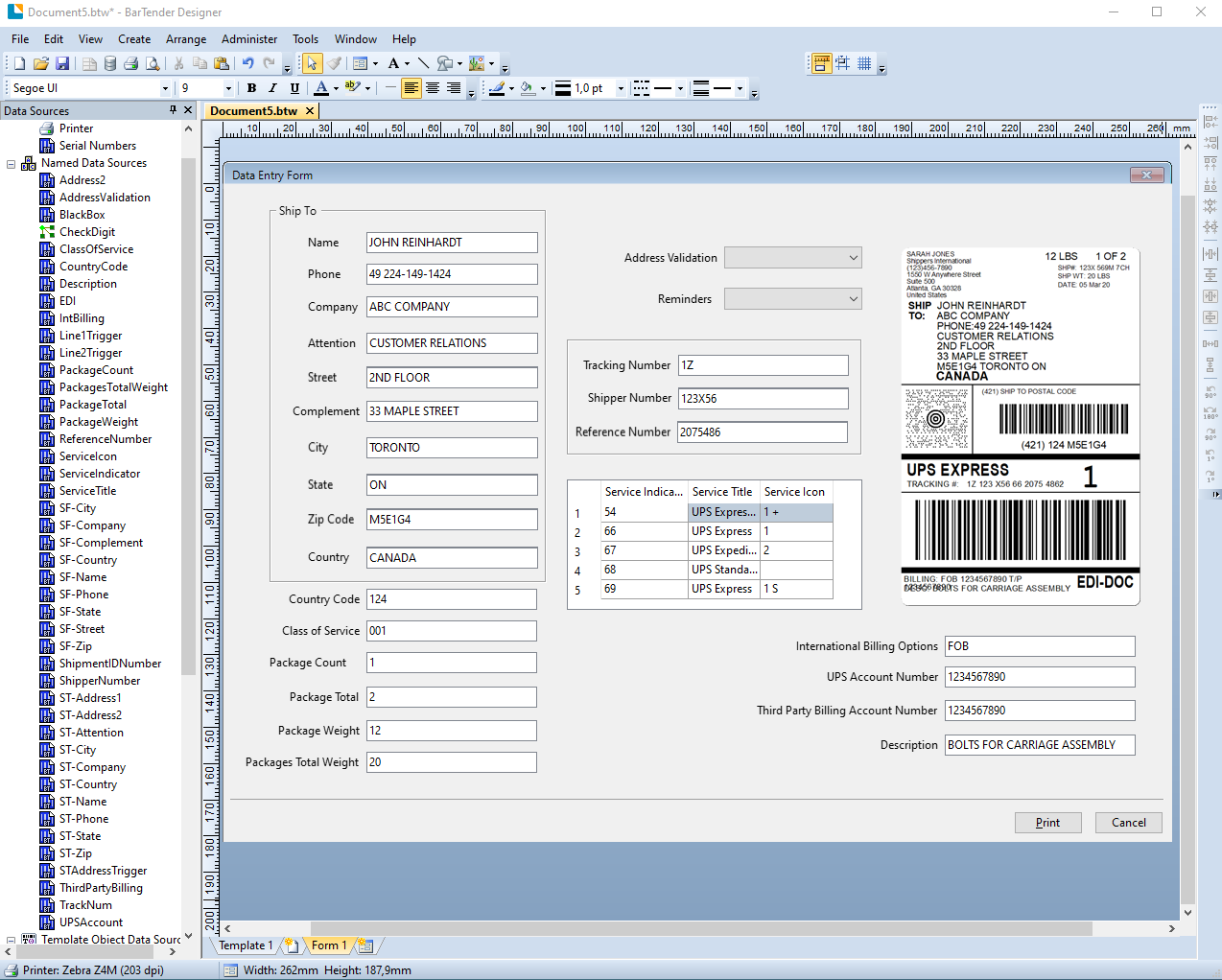Open the Reminders dropdown
The width and height of the screenshot is (1222, 980).
coord(793,299)
